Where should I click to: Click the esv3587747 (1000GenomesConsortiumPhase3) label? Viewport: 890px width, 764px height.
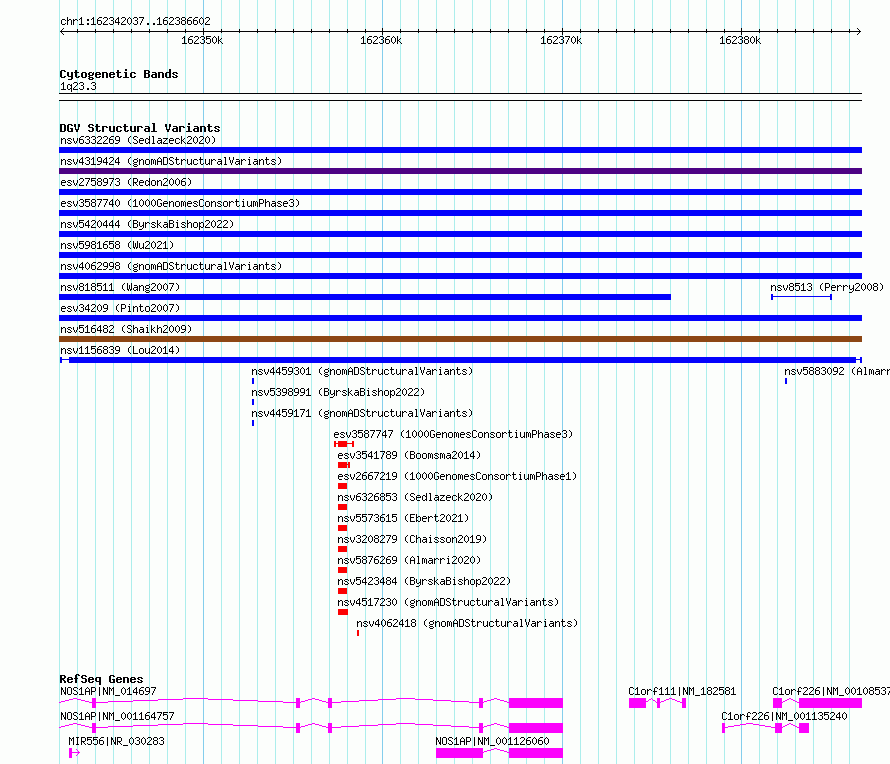click(x=453, y=434)
